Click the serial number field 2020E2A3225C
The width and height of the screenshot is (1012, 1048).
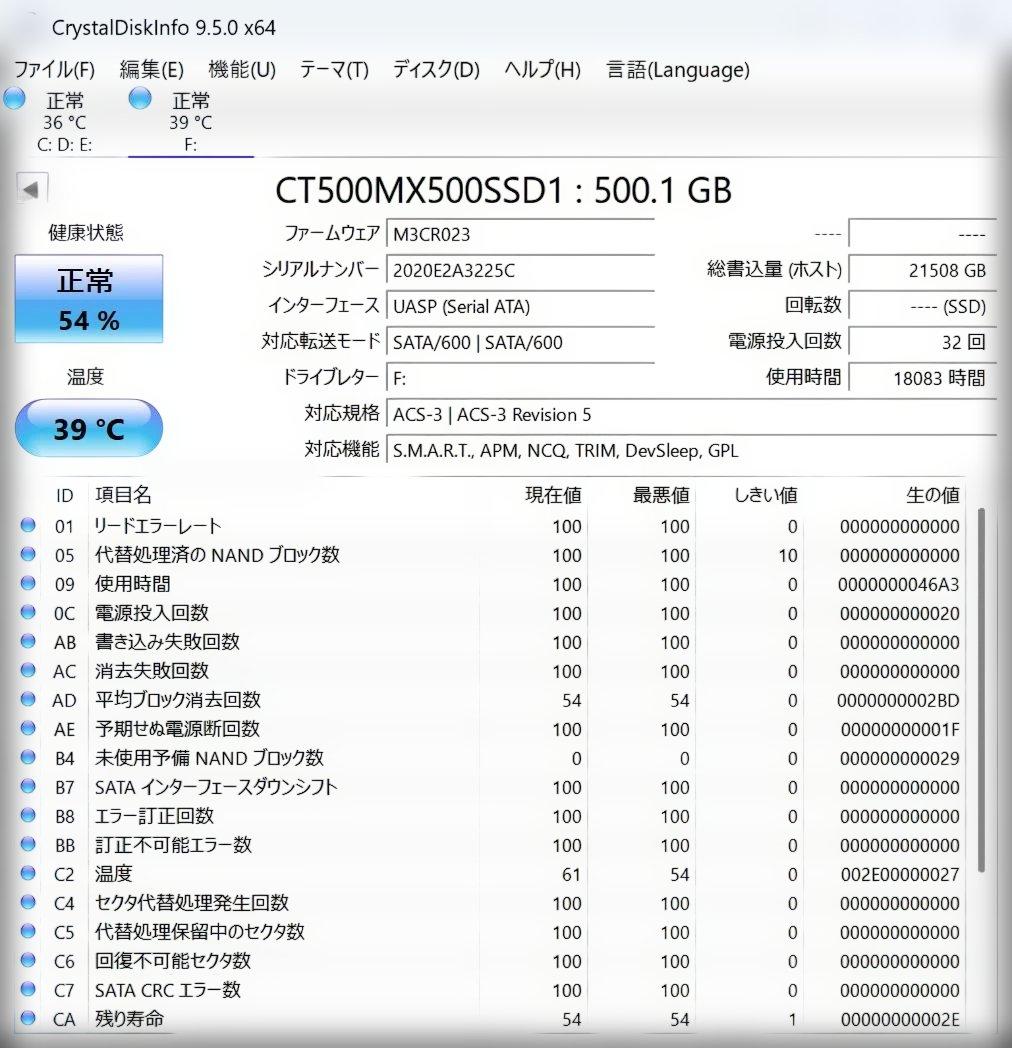click(x=520, y=271)
